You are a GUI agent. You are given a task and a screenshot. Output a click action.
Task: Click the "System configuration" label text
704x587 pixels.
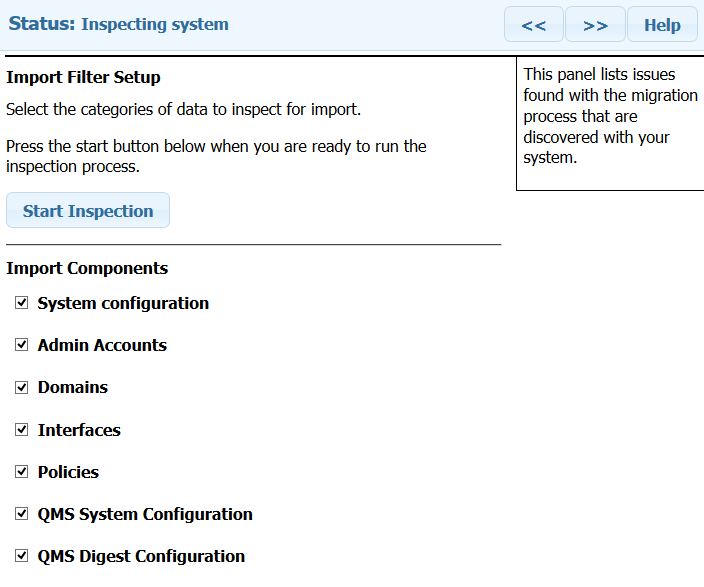(123, 303)
